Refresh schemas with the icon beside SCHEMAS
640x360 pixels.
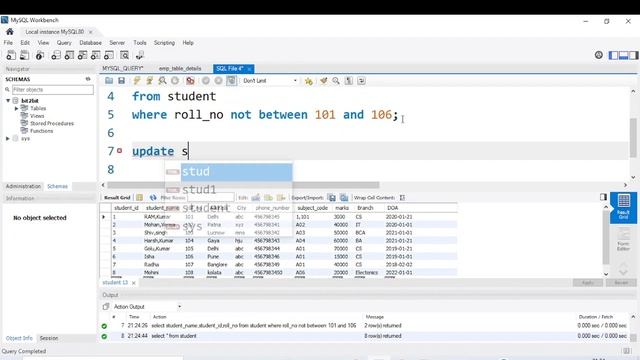(x=88, y=79)
